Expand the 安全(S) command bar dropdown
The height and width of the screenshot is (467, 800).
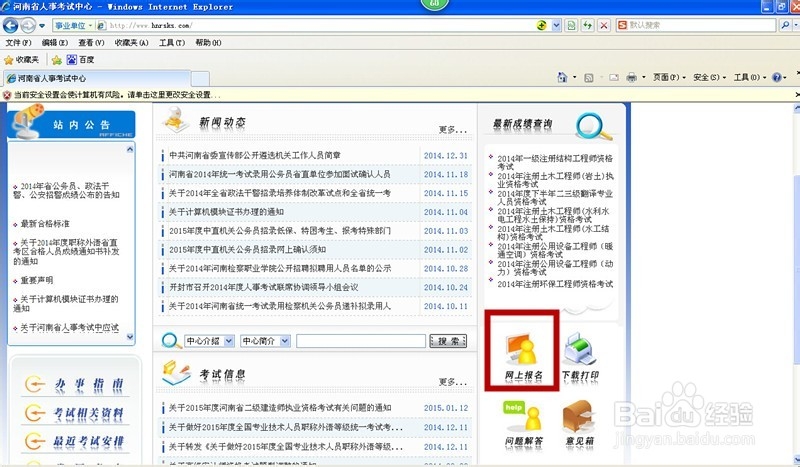point(709,78)
